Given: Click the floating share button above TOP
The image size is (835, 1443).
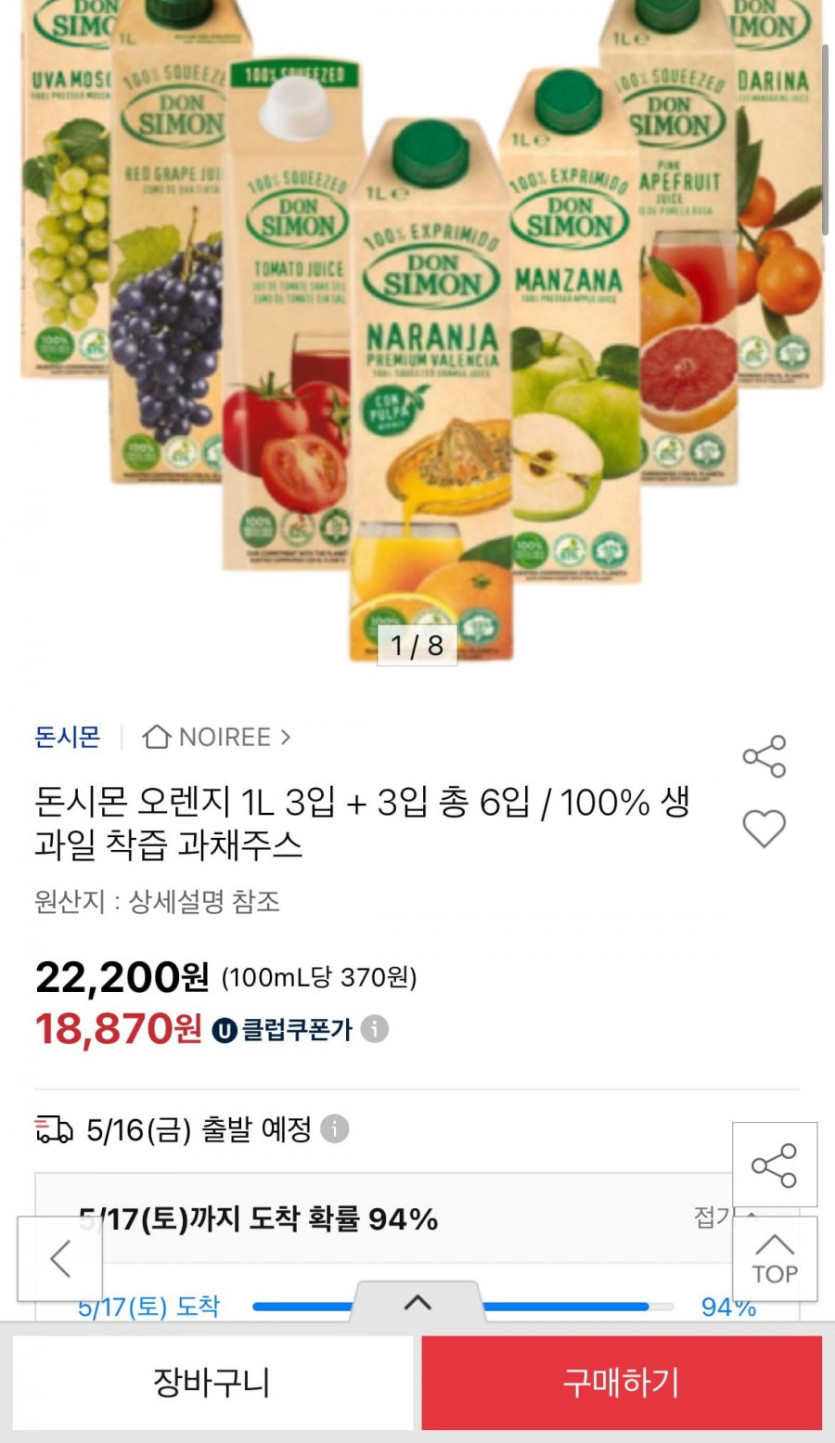Looking at the screenshot, I should coord(774,1165).
